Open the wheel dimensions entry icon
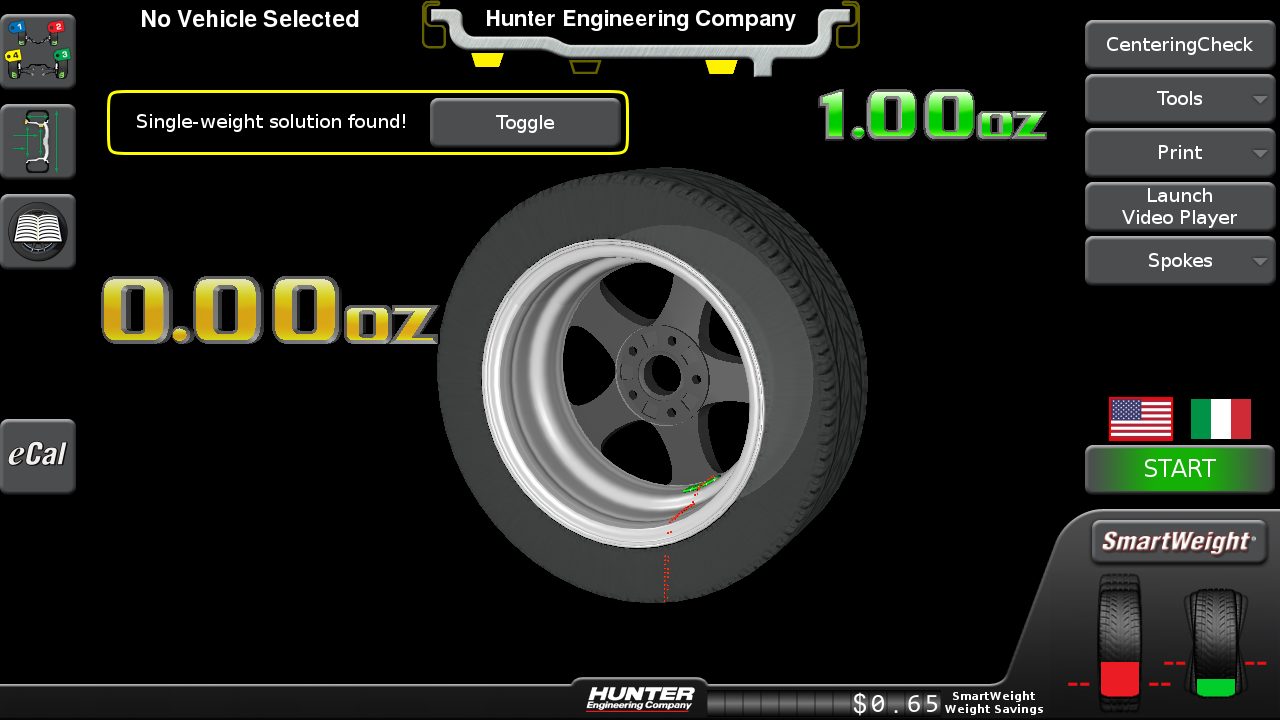Screen dimensions: 1280x720 point(37,141)
